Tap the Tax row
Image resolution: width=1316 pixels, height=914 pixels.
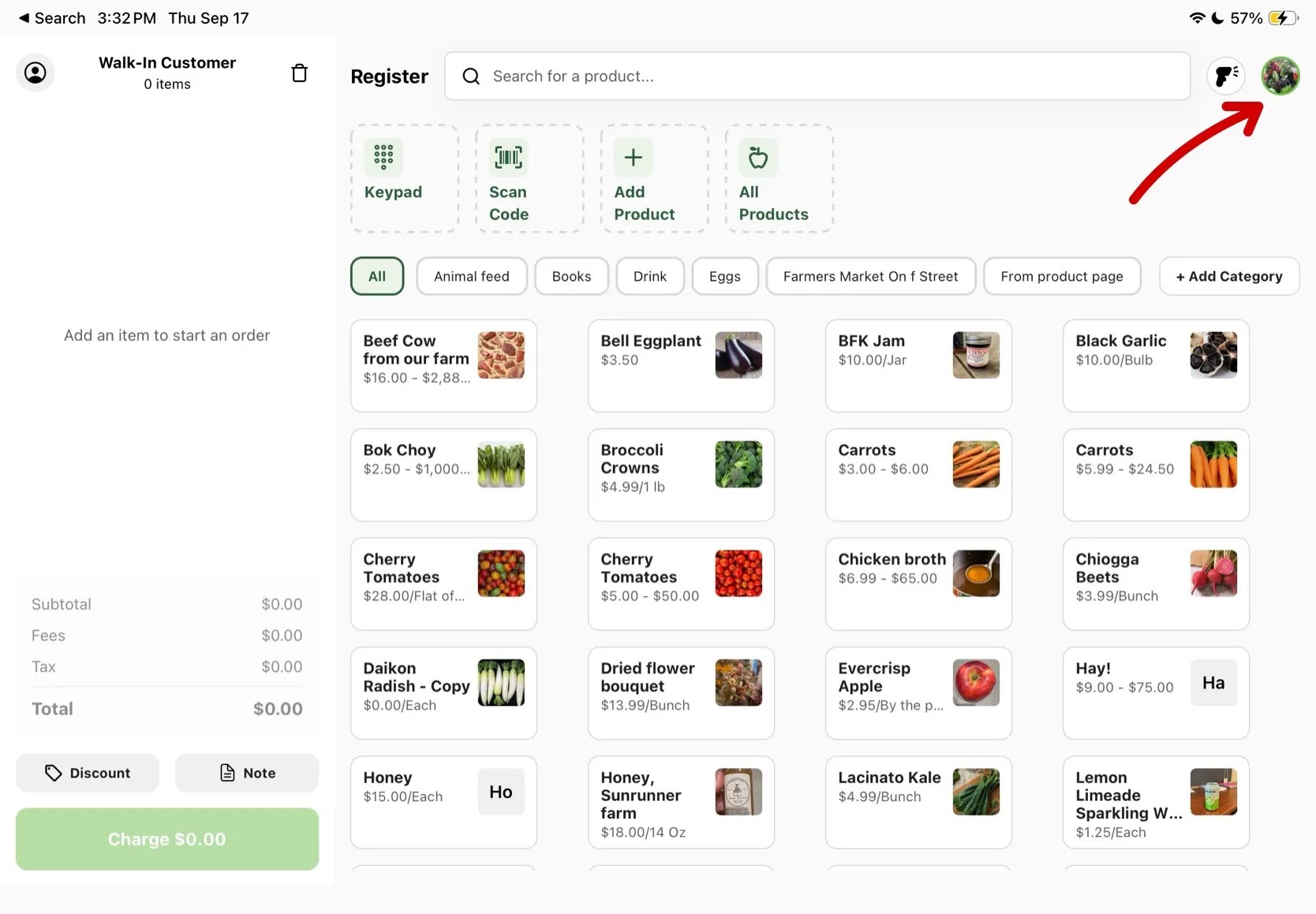coord(167,667)
